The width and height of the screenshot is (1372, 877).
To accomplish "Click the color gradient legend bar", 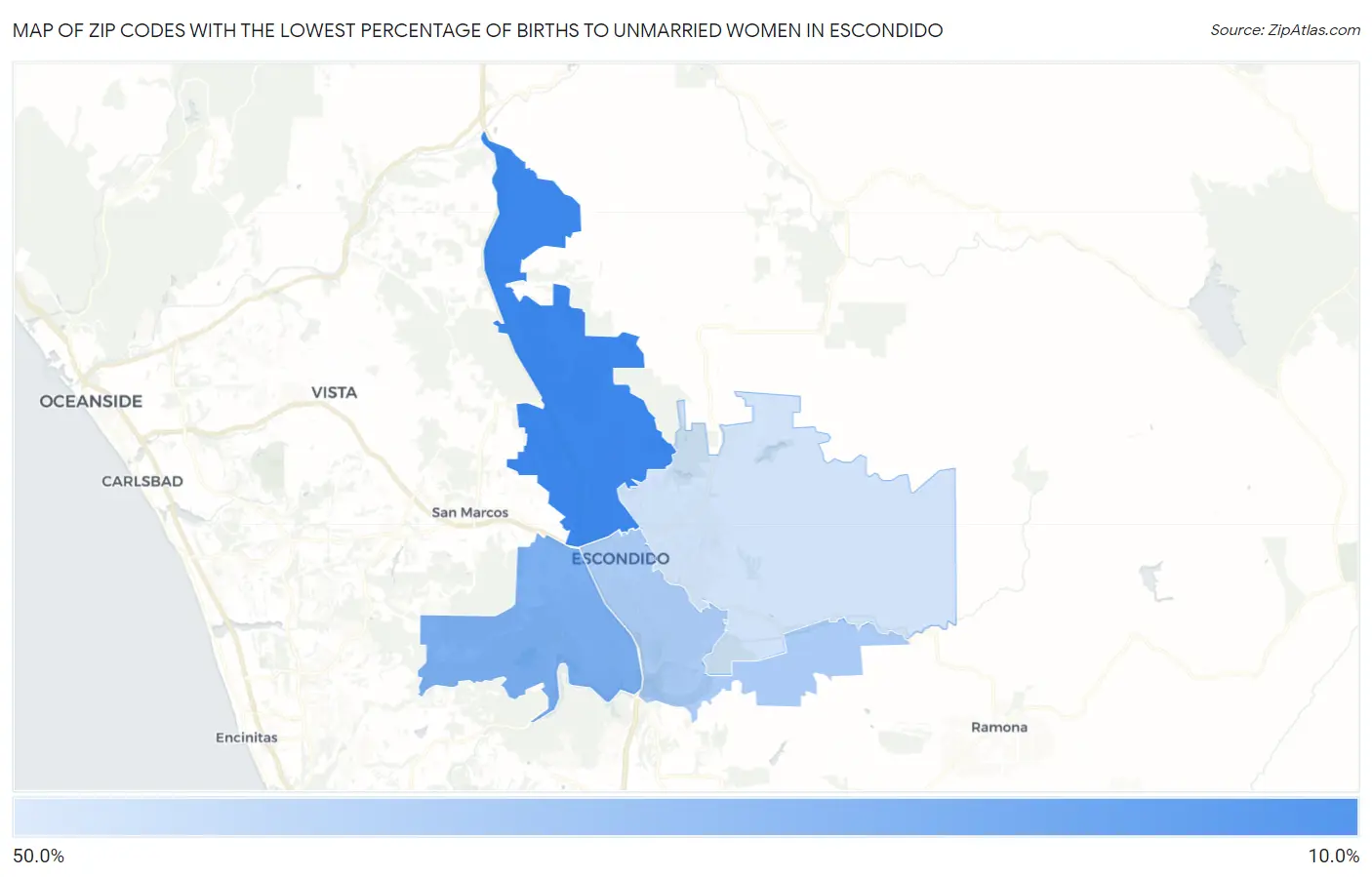I will click(x=686, y=817).
